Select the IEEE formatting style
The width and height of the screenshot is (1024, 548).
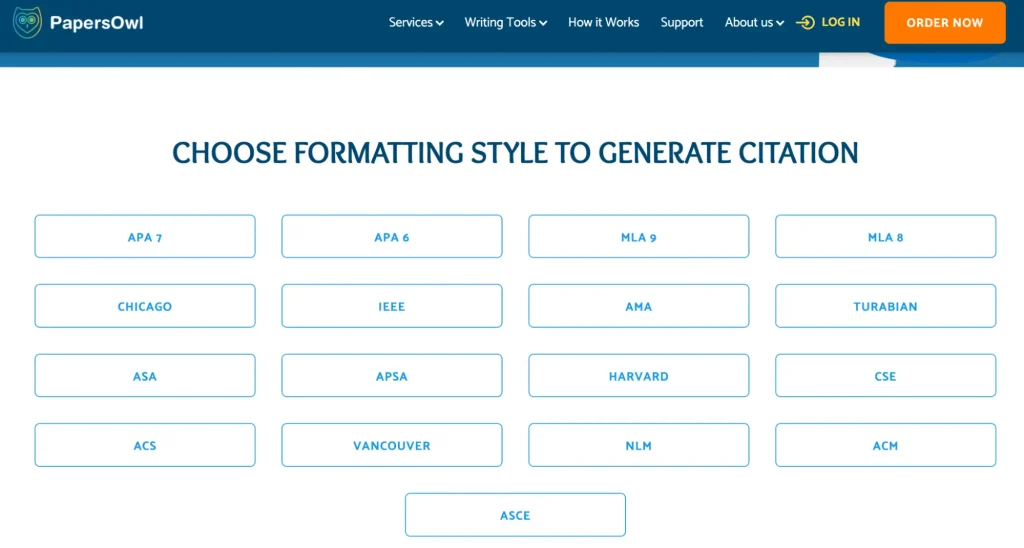[x=392, y=306]
